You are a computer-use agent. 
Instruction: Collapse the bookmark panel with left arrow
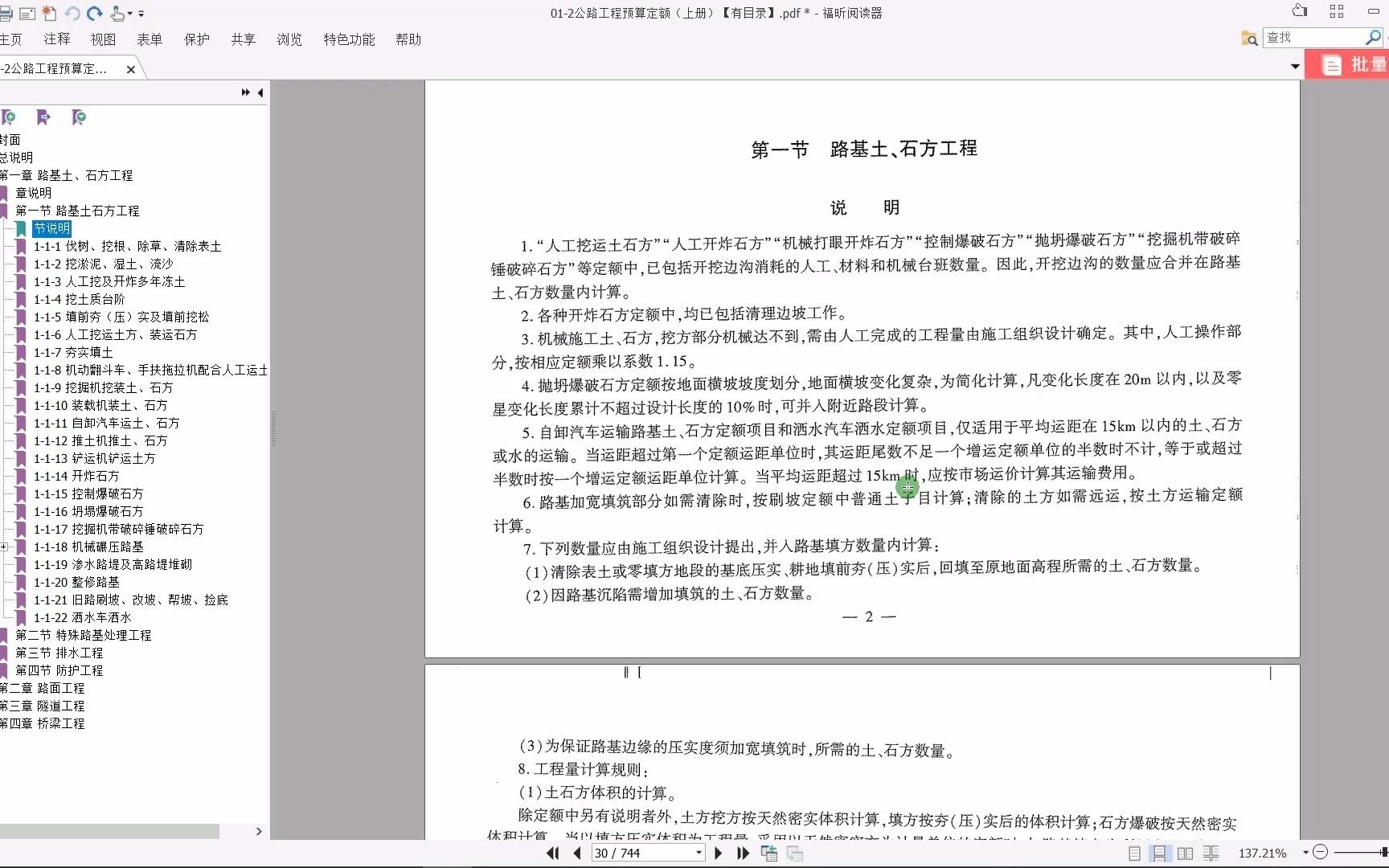pos(260,92)
